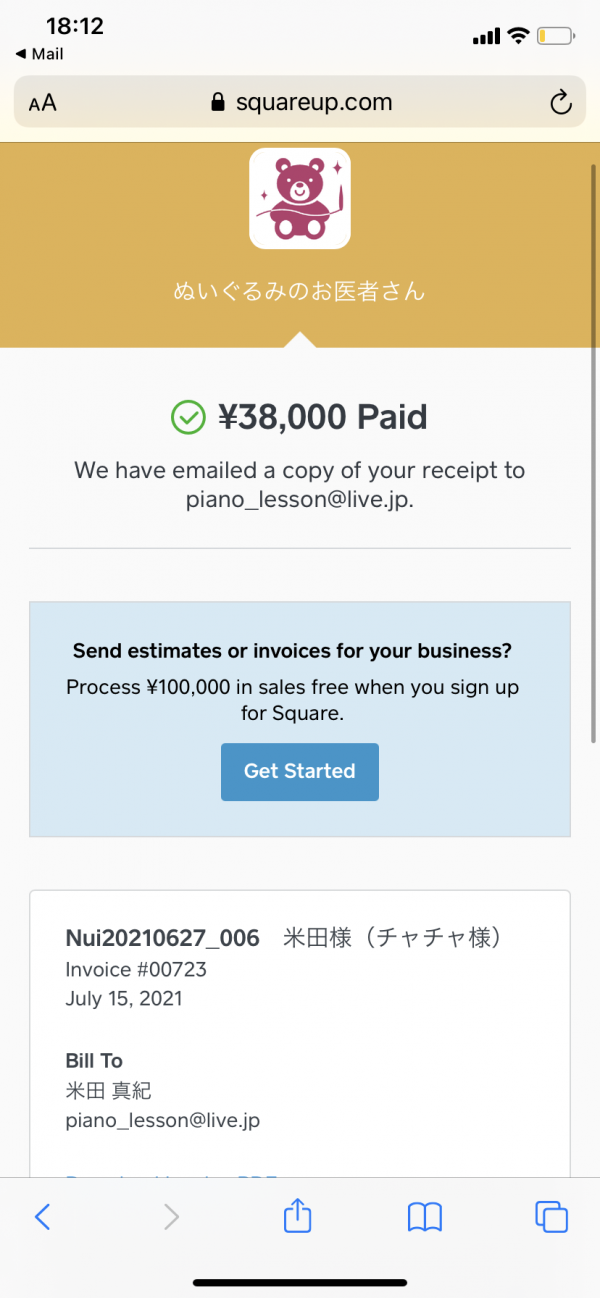The height and width of the screenshot is (1298, 600).
Task: Tap the Safari forward arrow
Action: [171, 1216]
